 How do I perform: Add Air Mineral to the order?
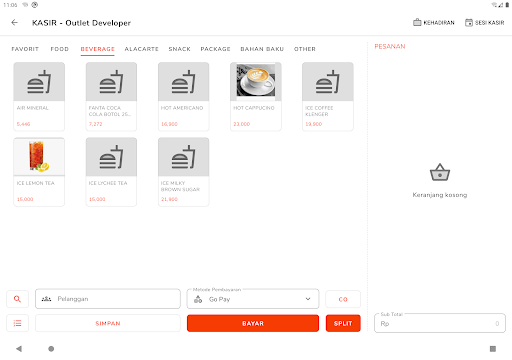39,96
